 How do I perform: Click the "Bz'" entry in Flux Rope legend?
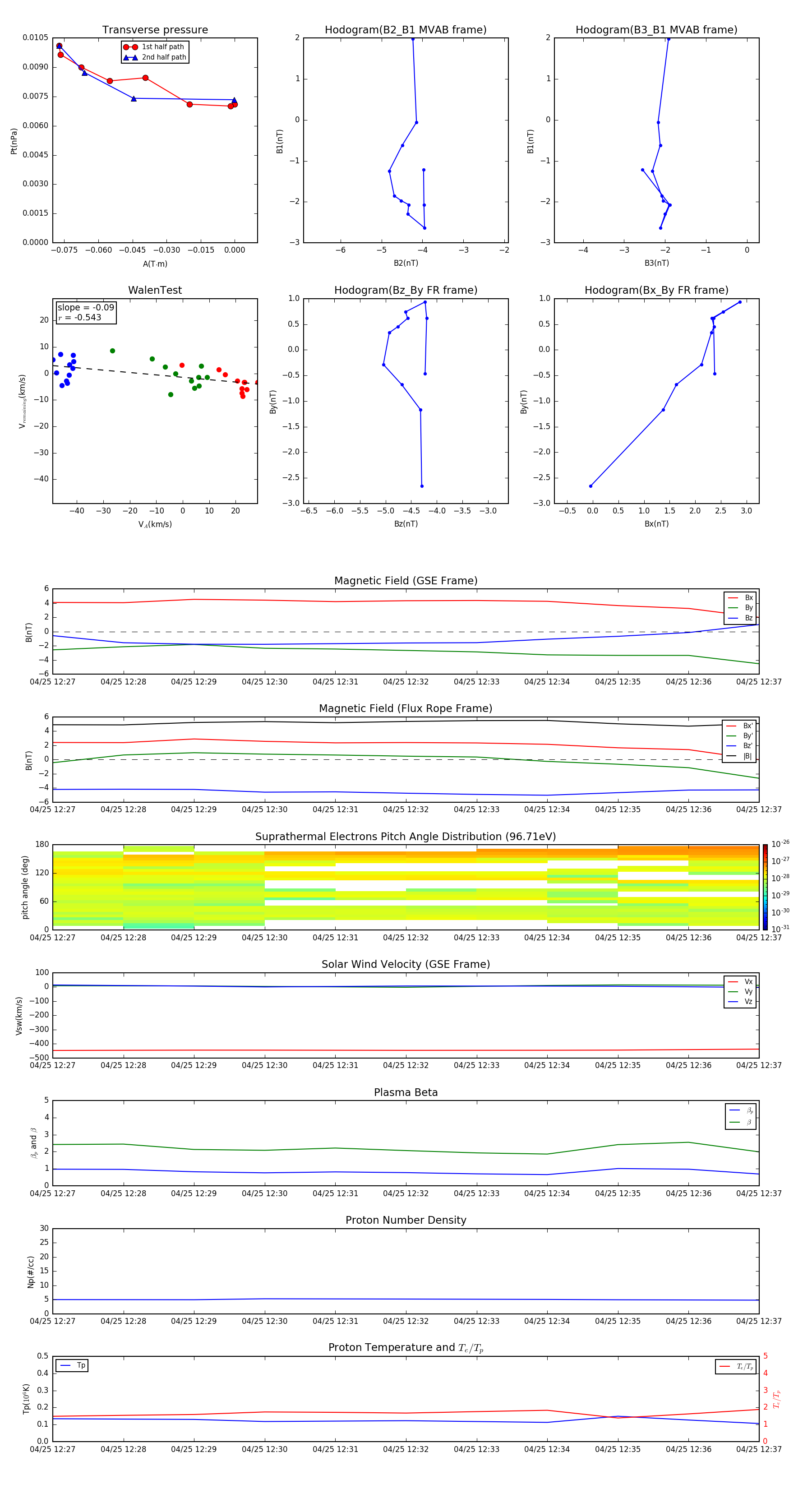click(x=739, y=746)
